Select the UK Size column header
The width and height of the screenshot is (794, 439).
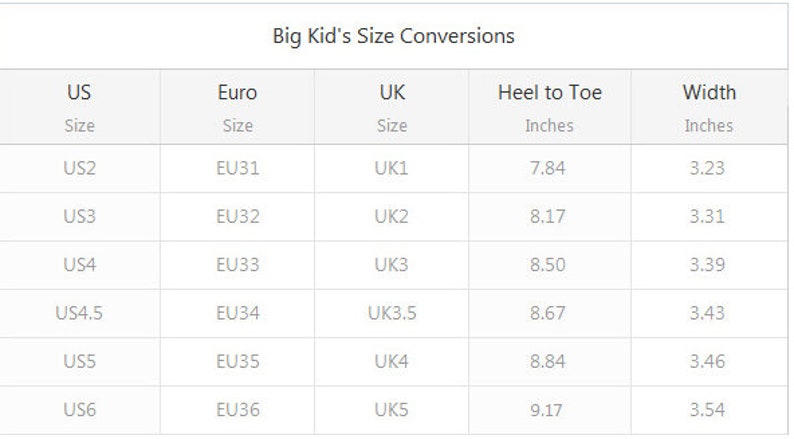pos(392,107)
